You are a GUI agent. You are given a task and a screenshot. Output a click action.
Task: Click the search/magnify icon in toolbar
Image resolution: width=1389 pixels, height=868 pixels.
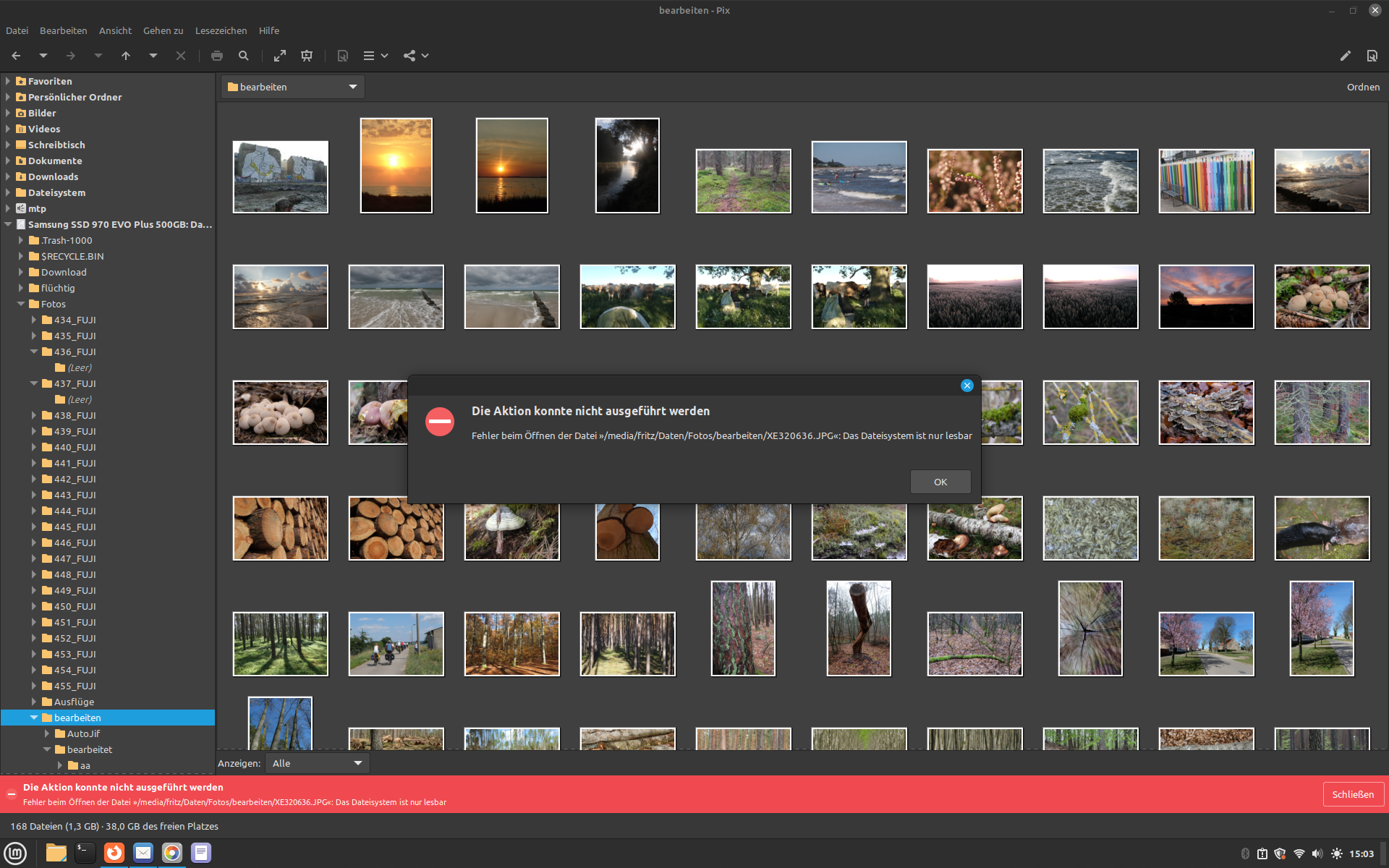pos(244,55)
